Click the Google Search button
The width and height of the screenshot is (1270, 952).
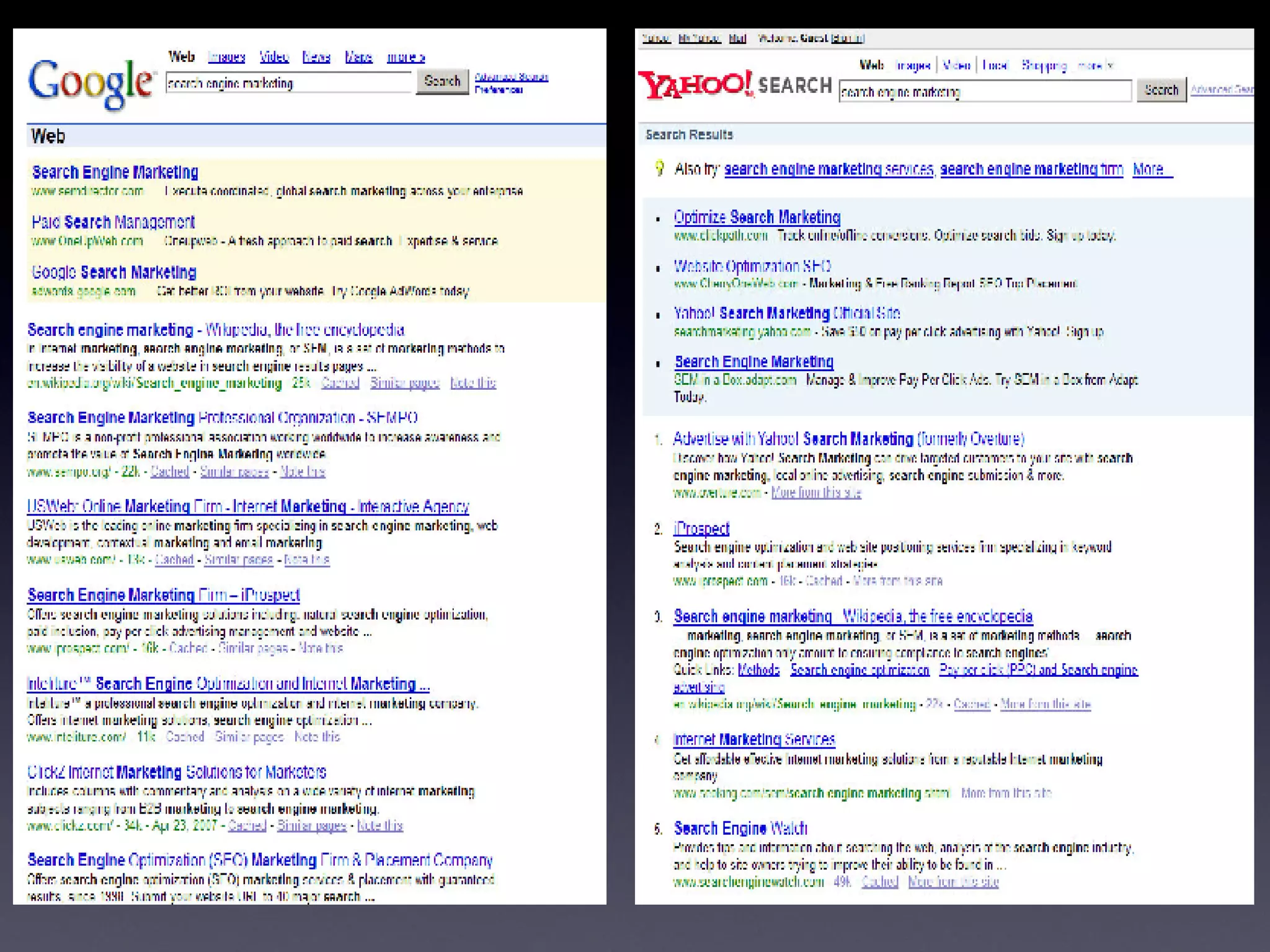[x=442, y=82]
